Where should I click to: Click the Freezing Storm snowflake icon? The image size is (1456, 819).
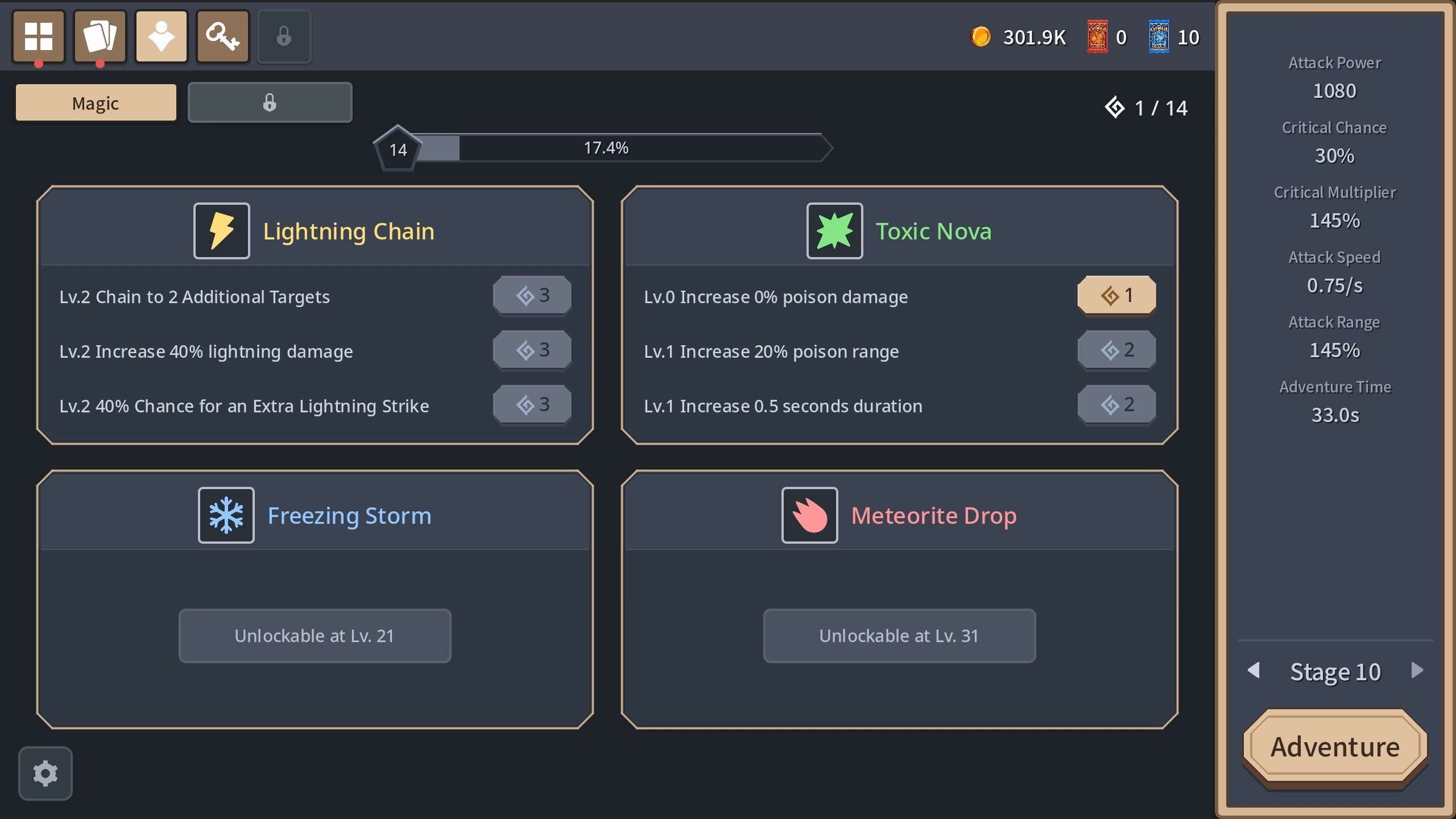click(x=226, y=515)
